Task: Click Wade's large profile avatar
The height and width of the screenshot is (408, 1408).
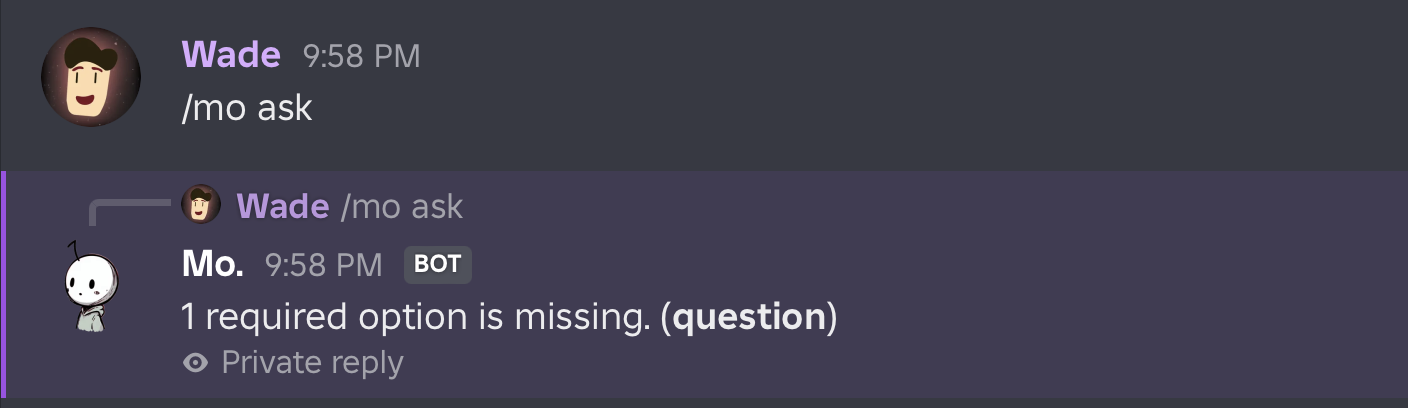Action: [x=90, y=77]
